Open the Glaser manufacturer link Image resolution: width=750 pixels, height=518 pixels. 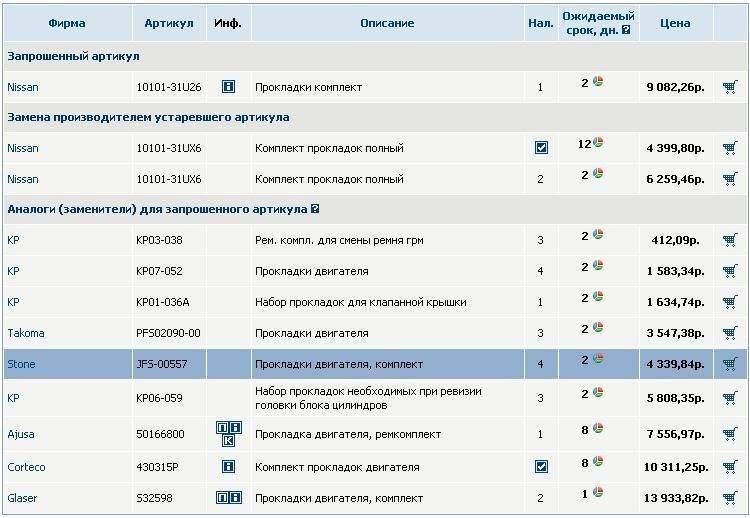point(23,498)
